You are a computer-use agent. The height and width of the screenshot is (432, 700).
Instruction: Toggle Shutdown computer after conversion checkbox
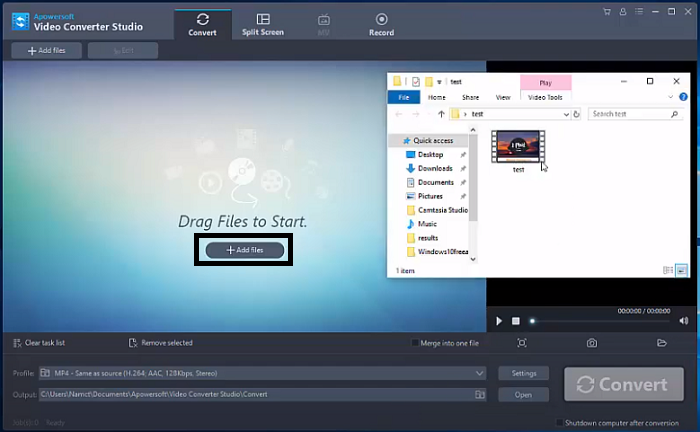tap(559, 423)
